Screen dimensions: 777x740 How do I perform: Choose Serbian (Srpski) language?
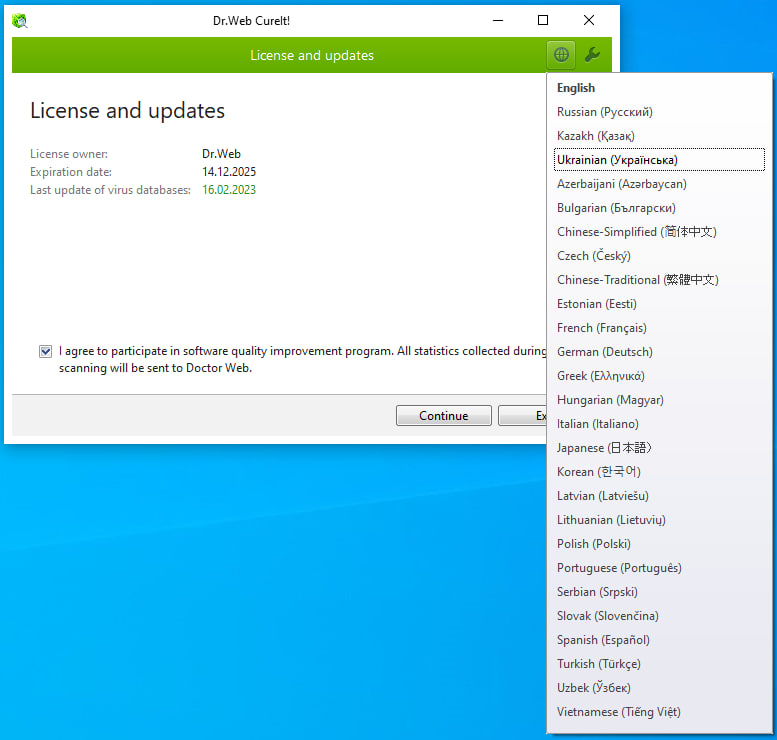tap(659, 592)
